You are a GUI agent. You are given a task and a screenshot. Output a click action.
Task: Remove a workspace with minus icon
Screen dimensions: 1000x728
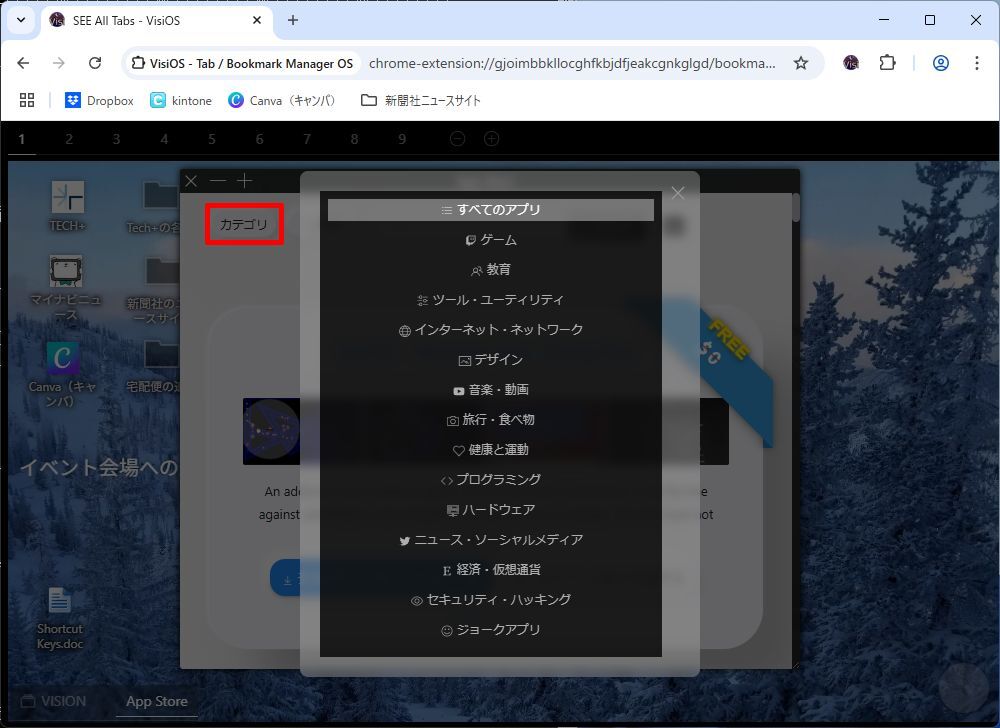click(457, 138)
